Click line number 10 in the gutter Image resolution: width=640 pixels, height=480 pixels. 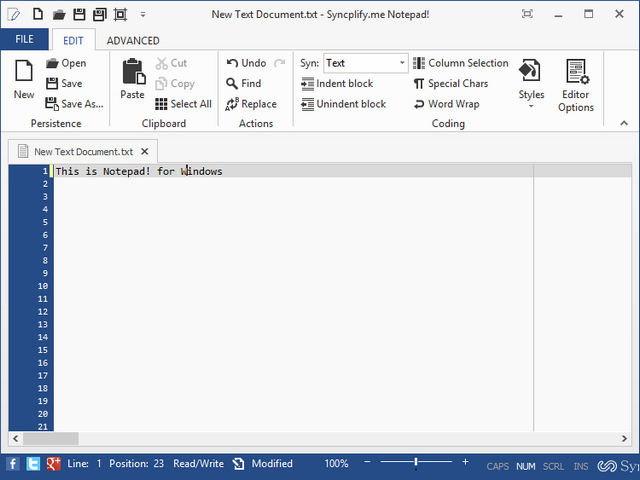[x=43, y=286]
